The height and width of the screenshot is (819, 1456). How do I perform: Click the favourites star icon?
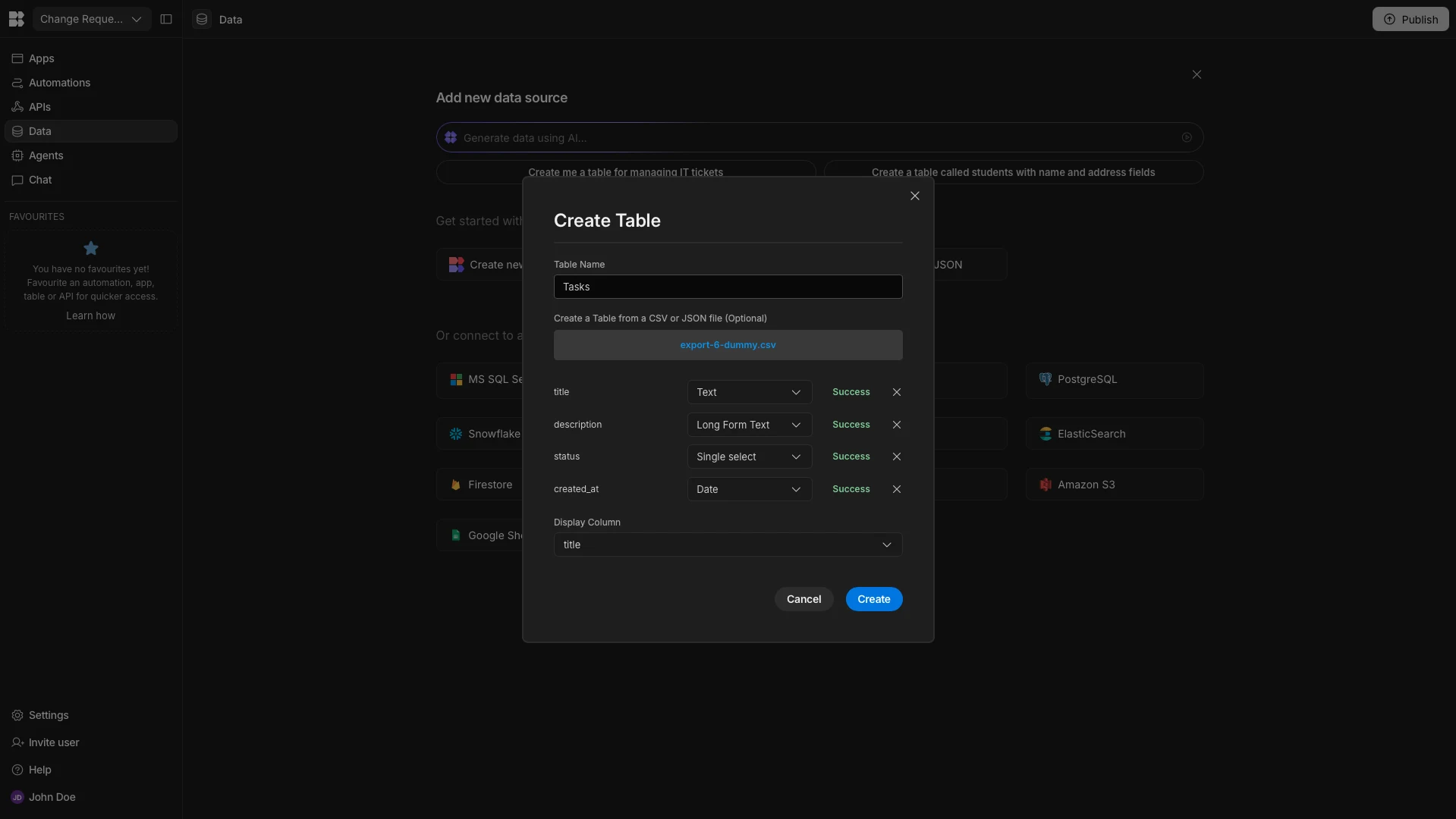[91, 248]
